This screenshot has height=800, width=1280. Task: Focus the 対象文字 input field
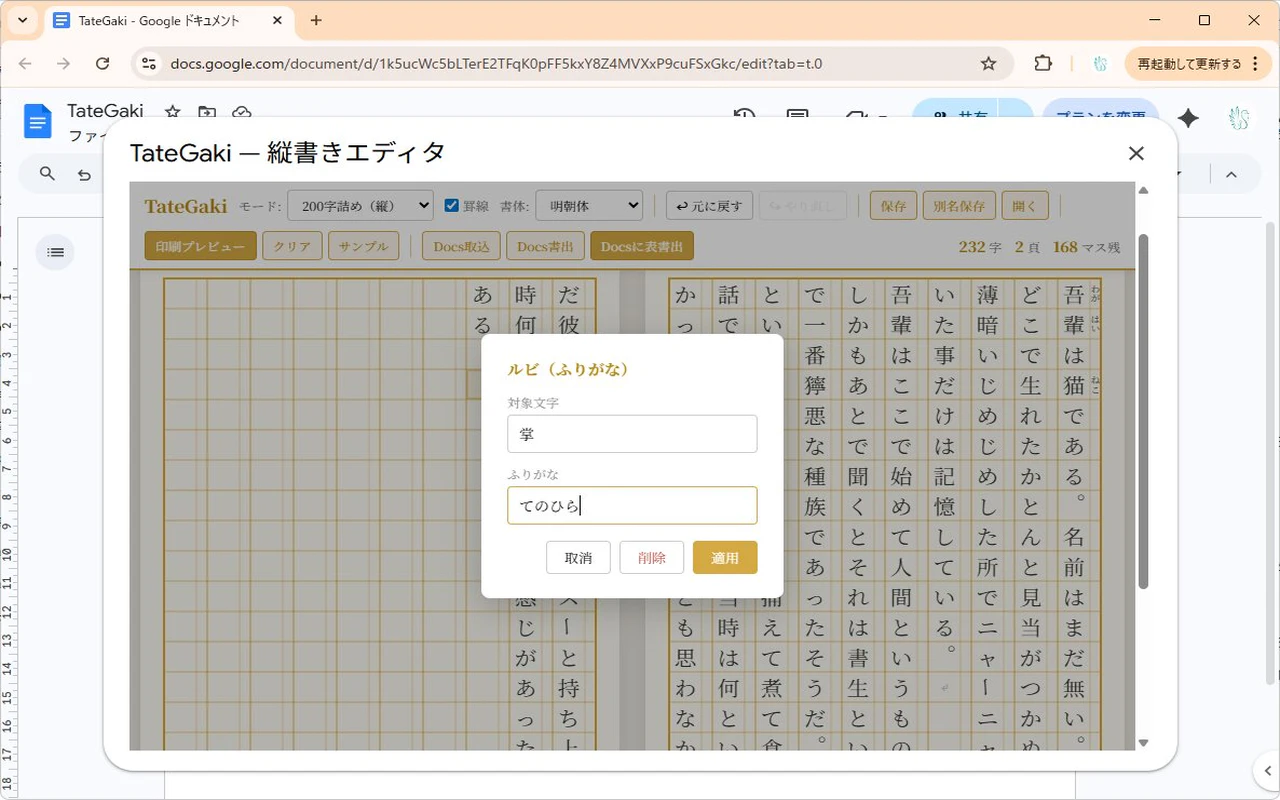tap(632, 434)
